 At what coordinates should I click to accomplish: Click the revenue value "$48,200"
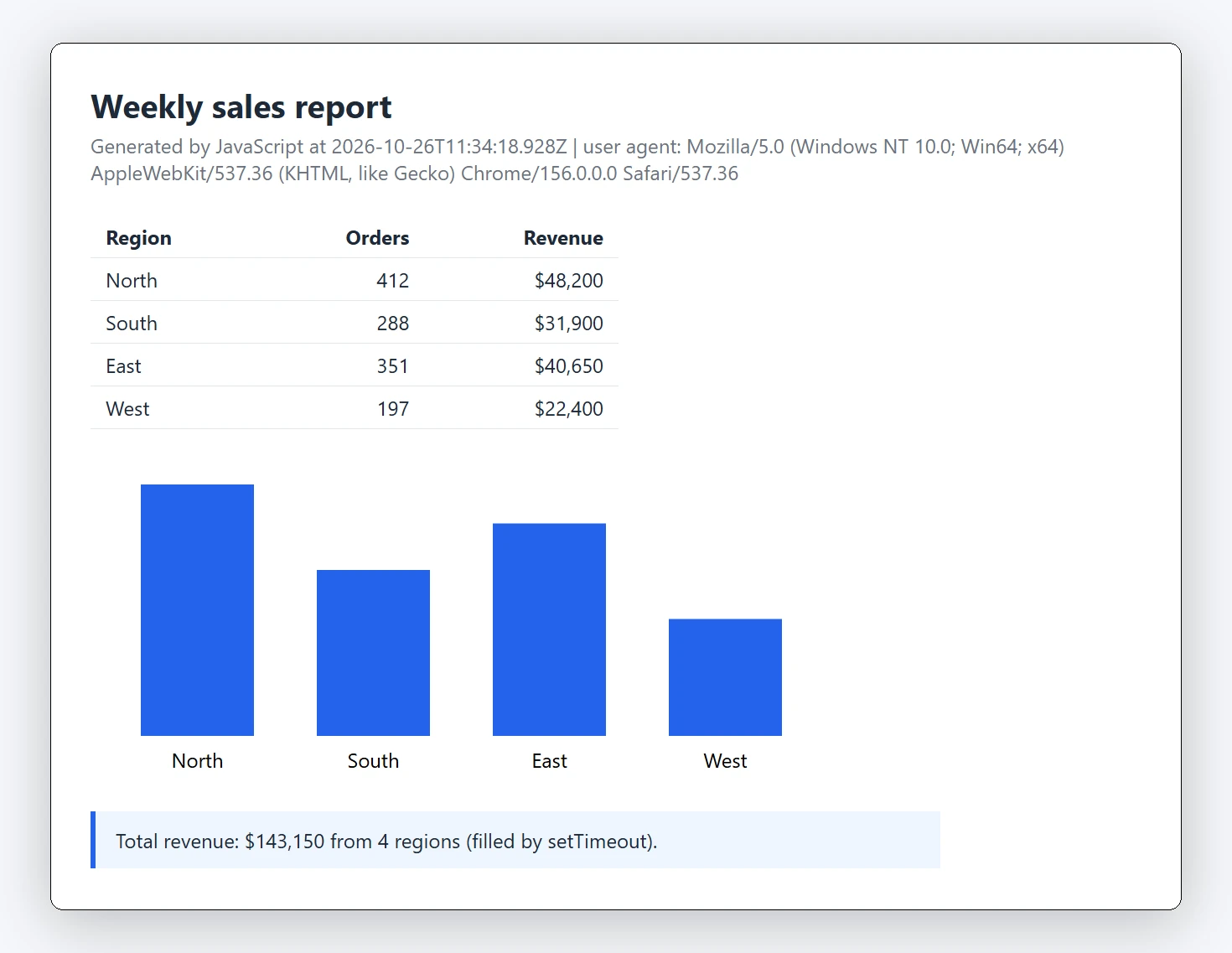[x=568, y=281]
